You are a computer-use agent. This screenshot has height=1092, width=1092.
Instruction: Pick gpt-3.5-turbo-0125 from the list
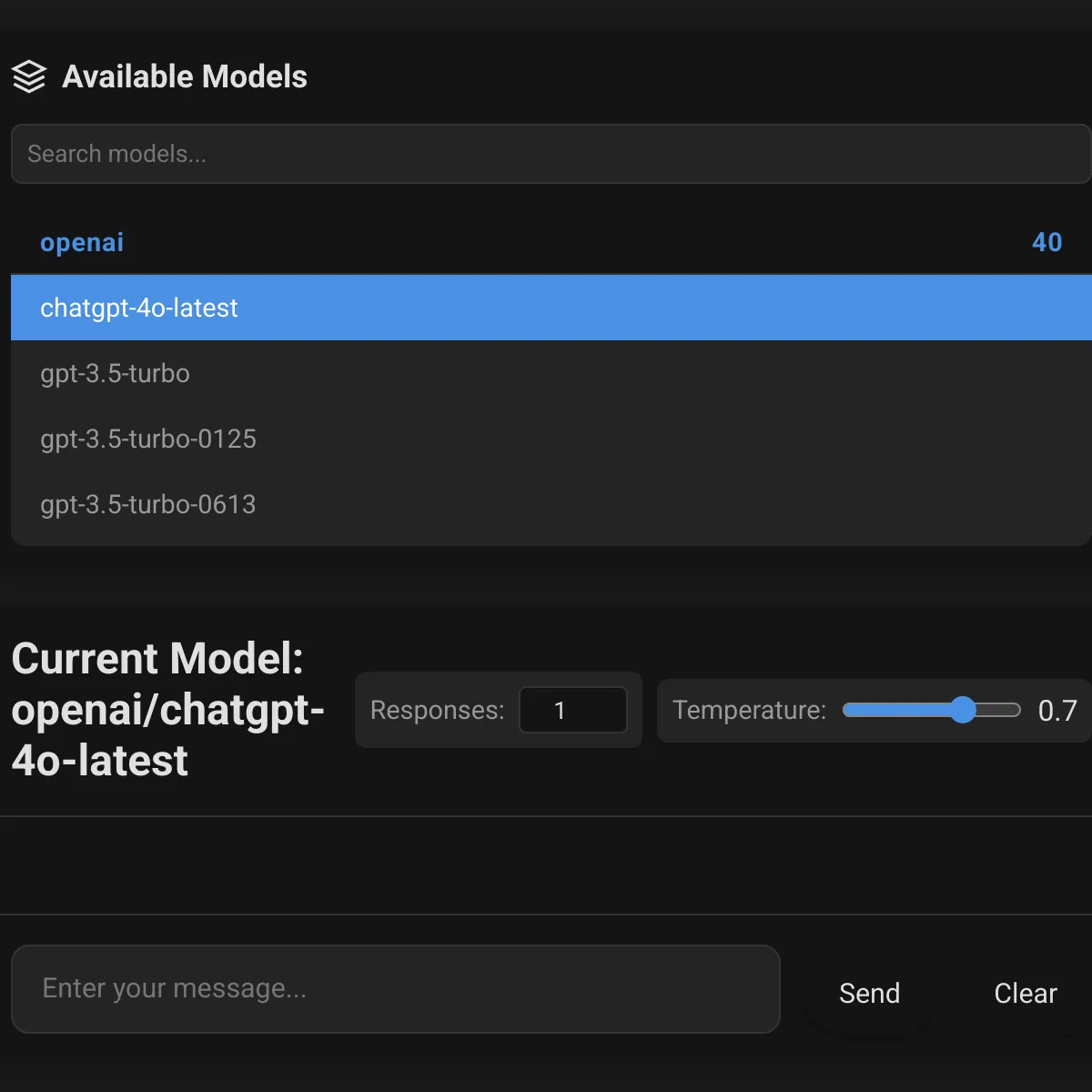(551, 439)
